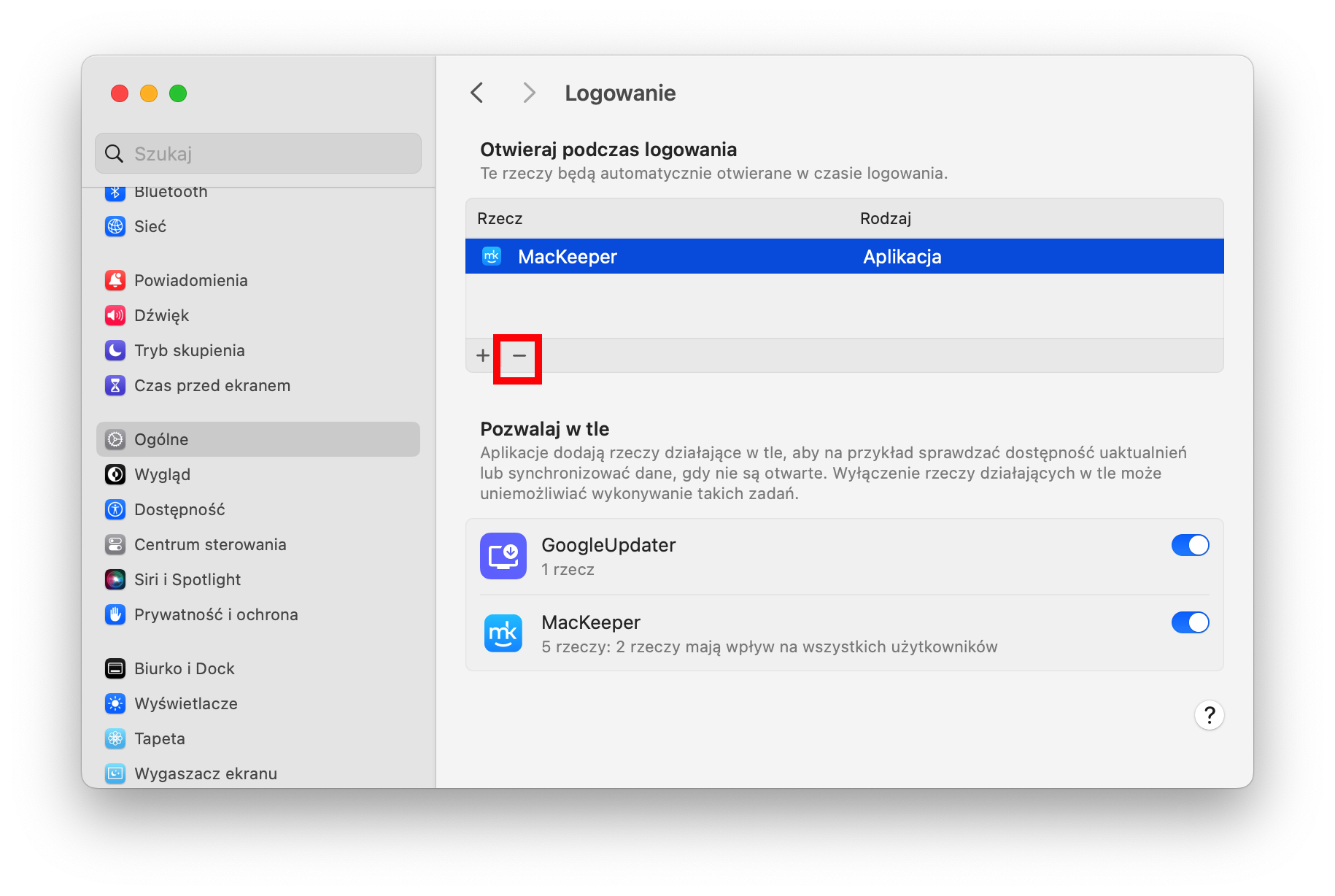Add a login item with plus button
Image resolution: width=1335 pixels, height=896 pixels.
click(483, 355)
